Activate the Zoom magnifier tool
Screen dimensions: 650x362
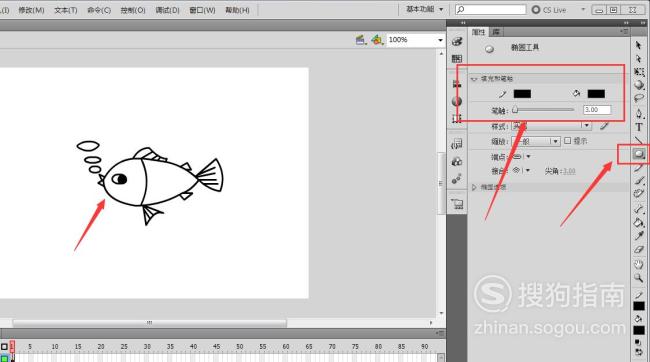[639, 278]
